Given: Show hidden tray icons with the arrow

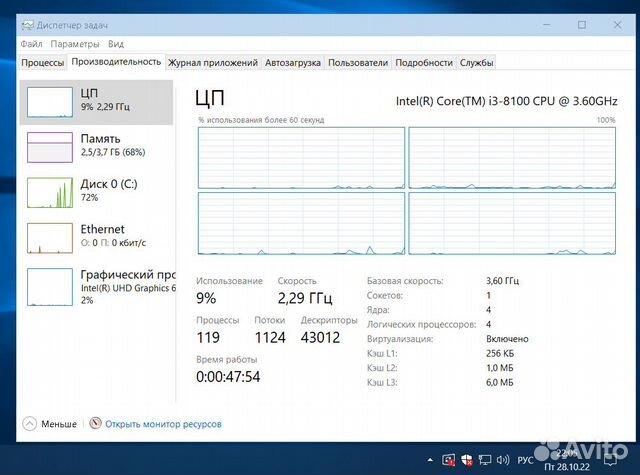Looking at the screenshot, I should click(x=430, y=460).
